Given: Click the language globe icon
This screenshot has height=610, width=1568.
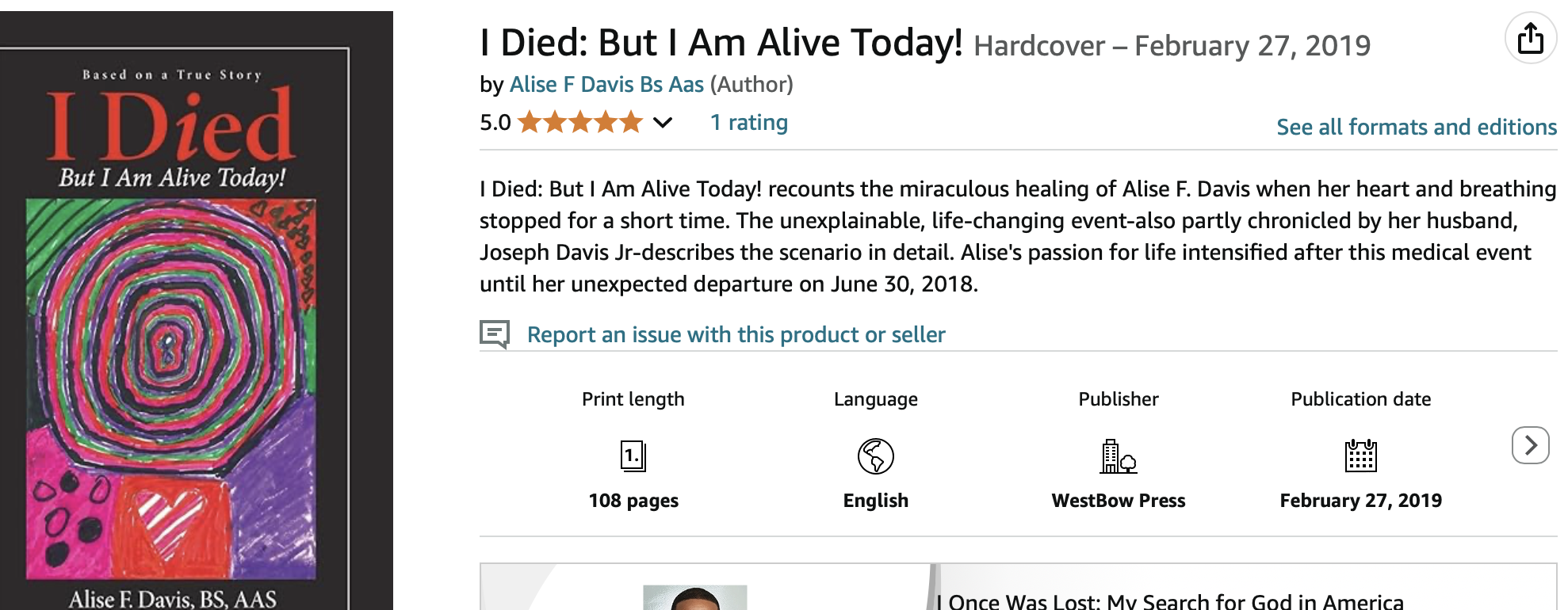Looking at the screenshot, I should click(x=875, y=456).
